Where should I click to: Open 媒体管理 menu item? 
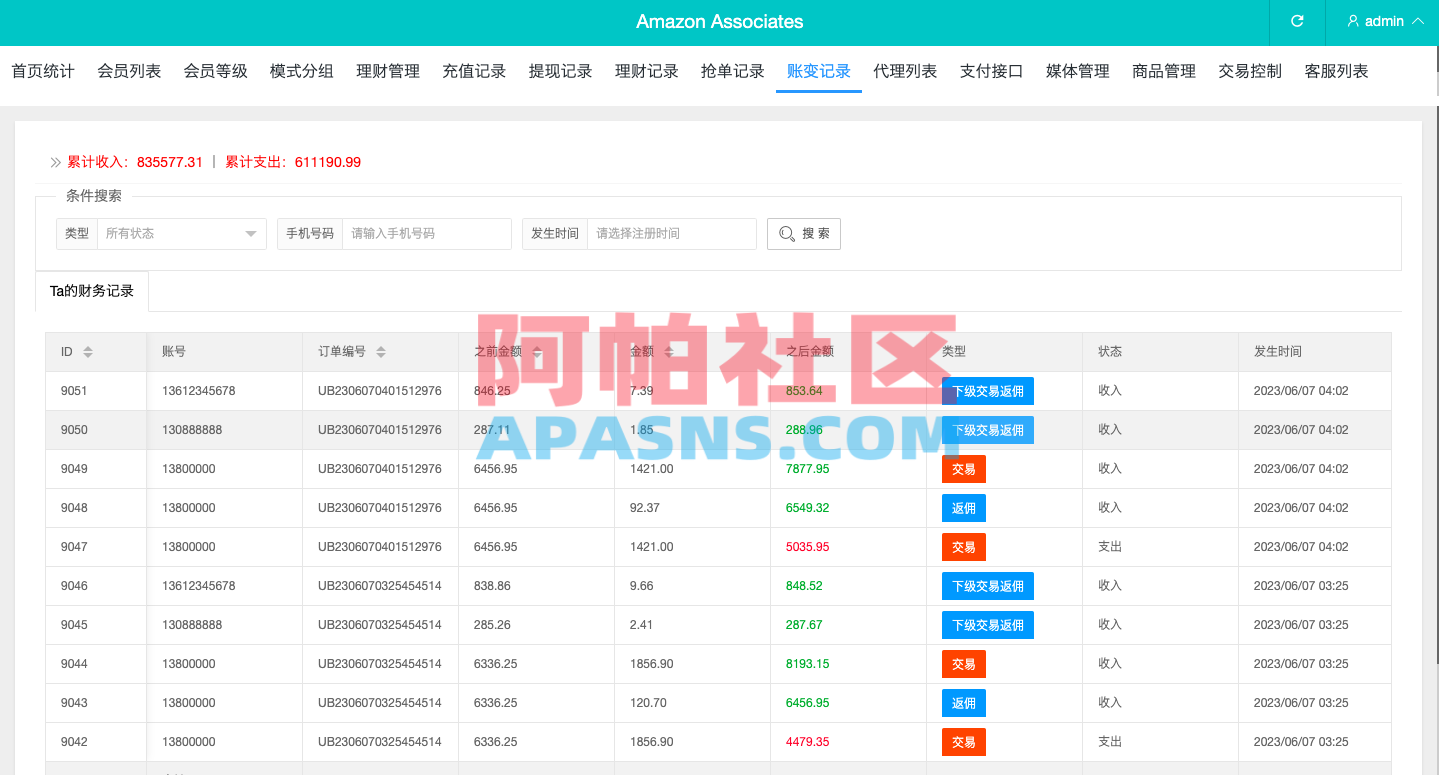(x=1078, y=71)
